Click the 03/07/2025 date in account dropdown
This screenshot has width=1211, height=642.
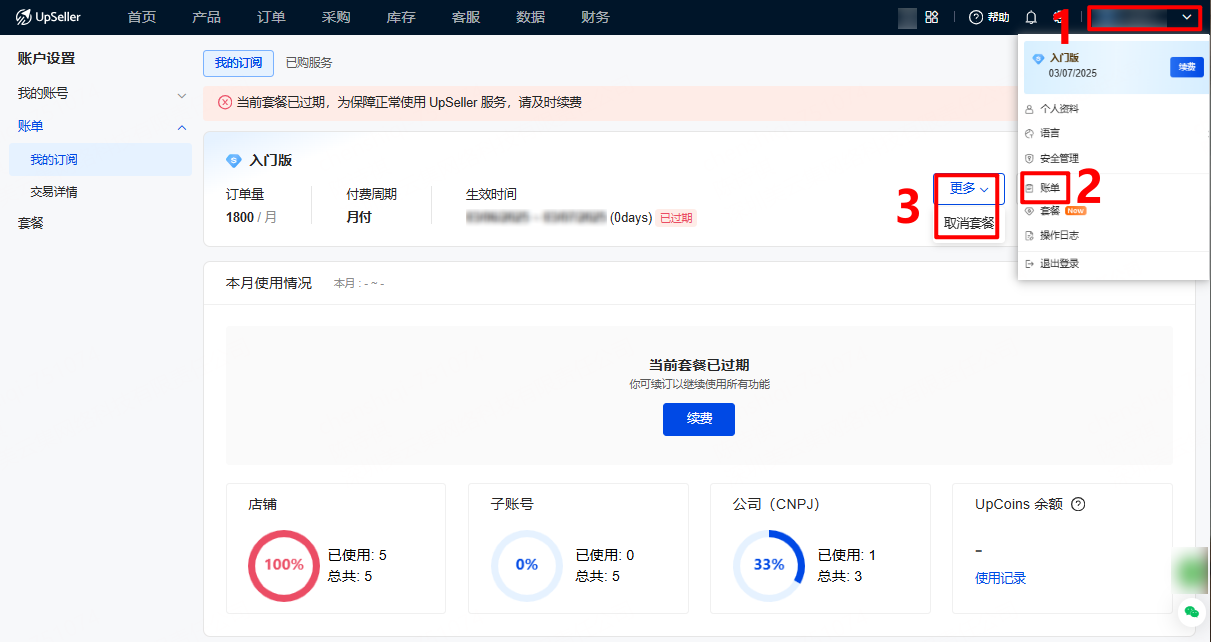coord(1073,73)
